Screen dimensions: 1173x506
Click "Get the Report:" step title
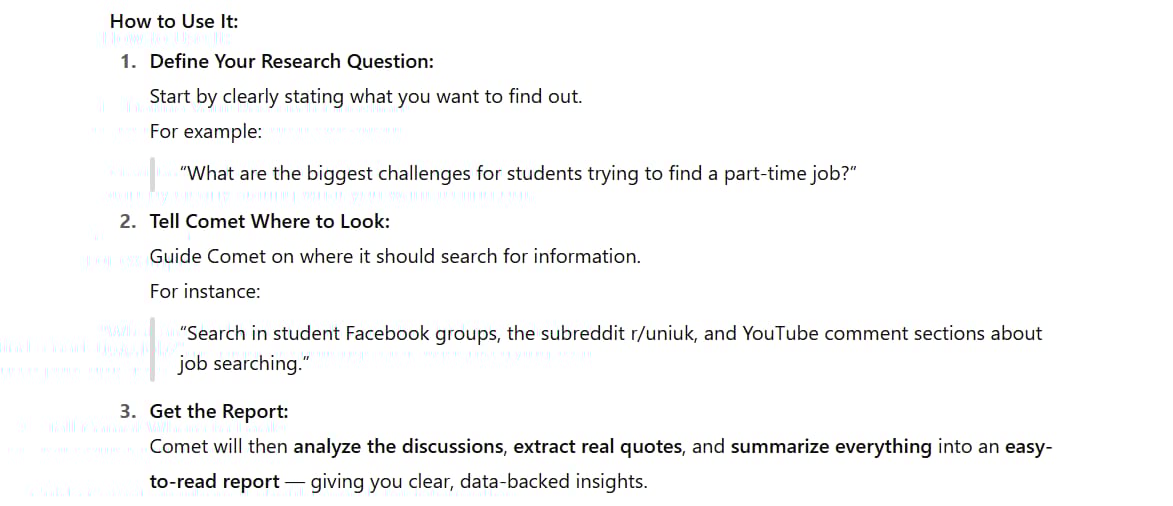point(219,412)
